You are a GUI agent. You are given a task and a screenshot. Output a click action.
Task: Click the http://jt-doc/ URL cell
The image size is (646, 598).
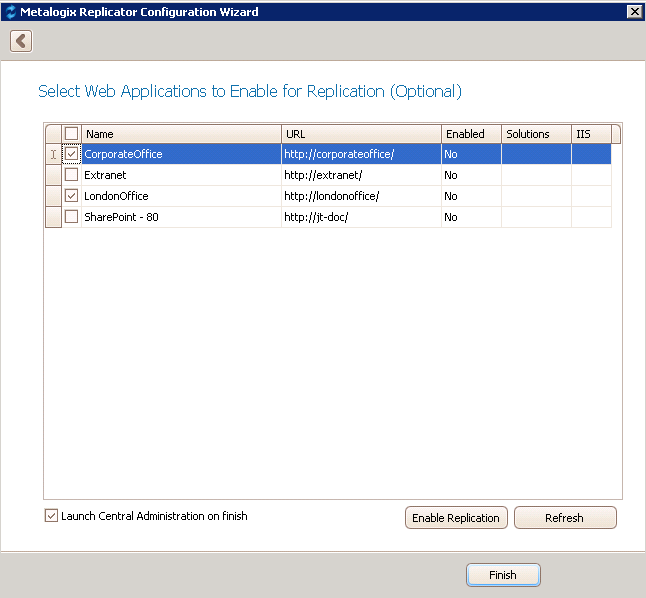361,217
